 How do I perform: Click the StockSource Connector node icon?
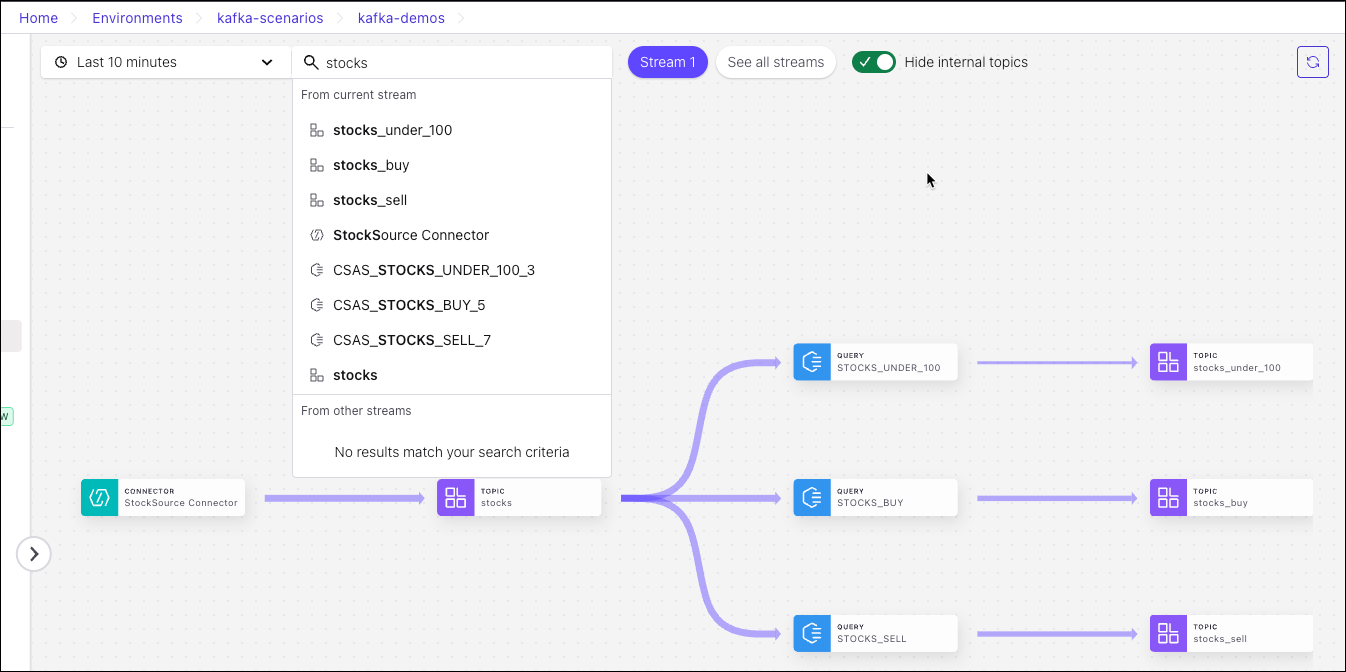pos(99,498)
